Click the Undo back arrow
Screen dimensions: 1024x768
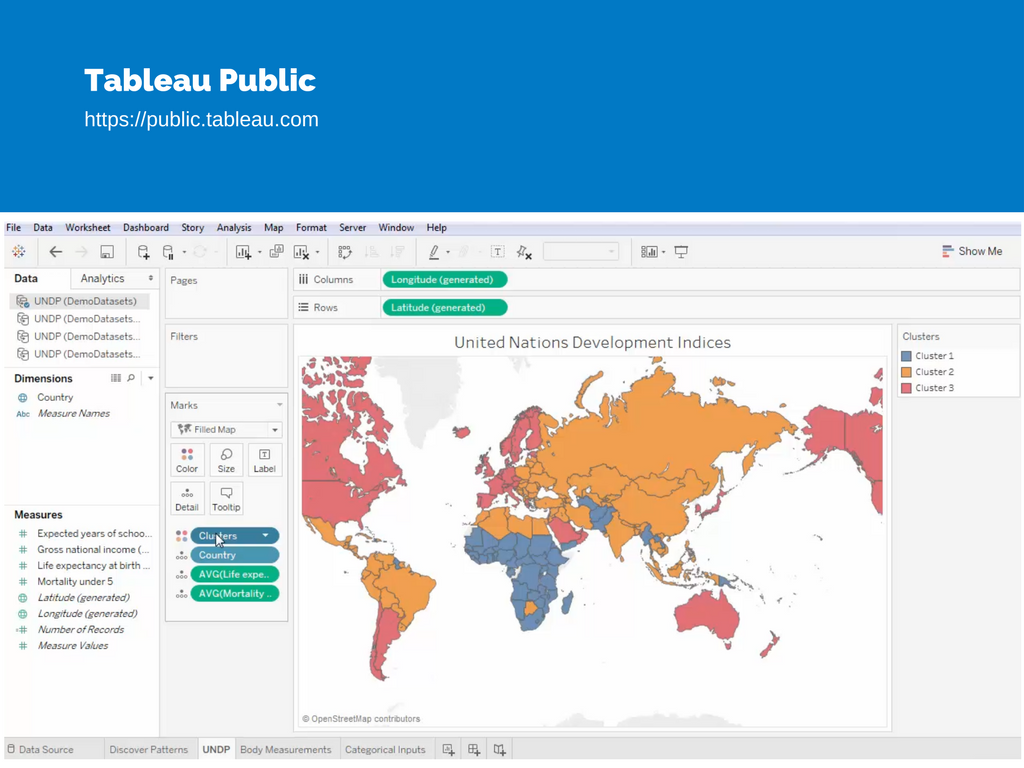56,251
